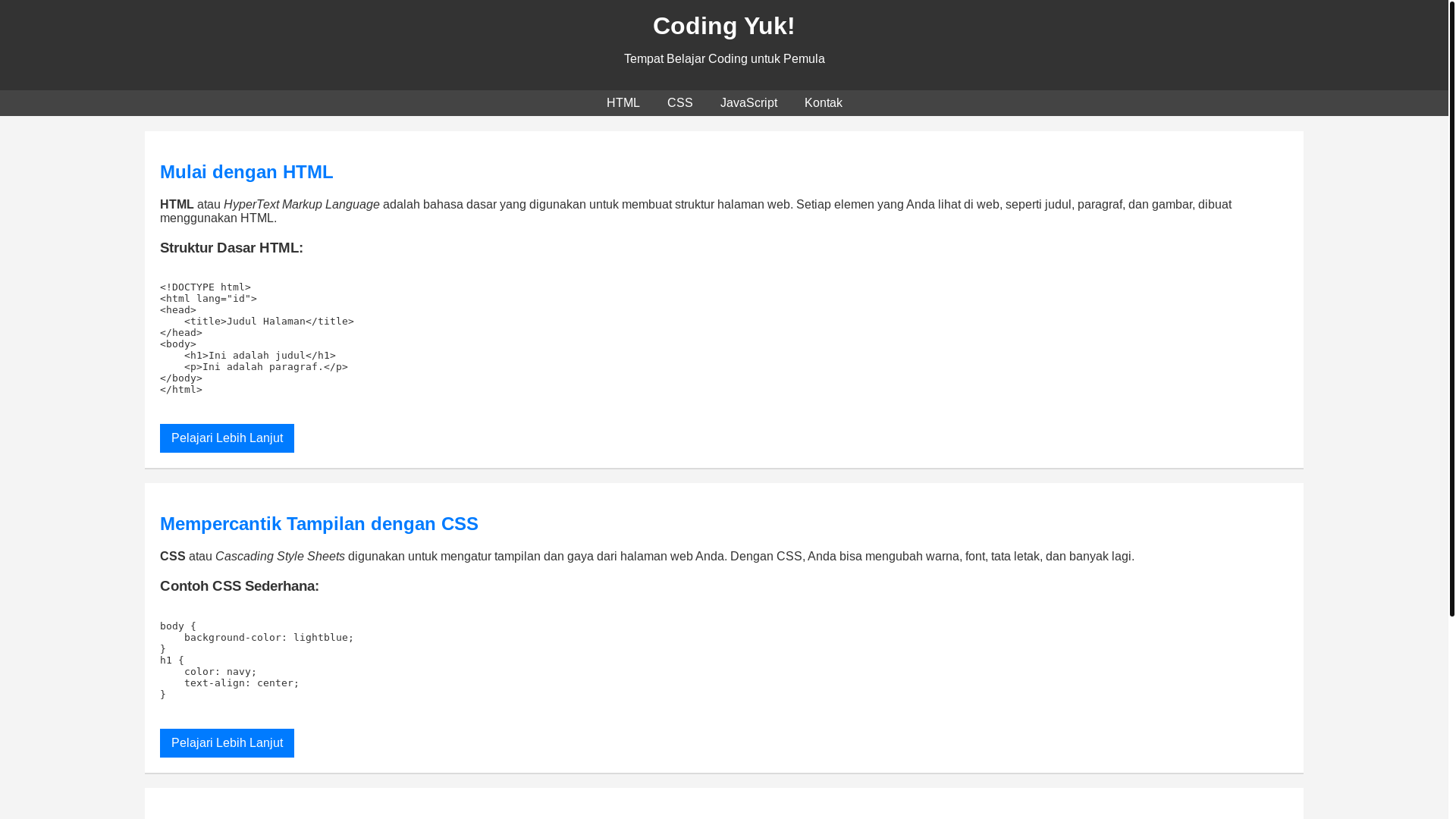This screenshot has width=1456, height=819.
Task: Click the Mulai dengan HTML heading
Action: point(246,172)
